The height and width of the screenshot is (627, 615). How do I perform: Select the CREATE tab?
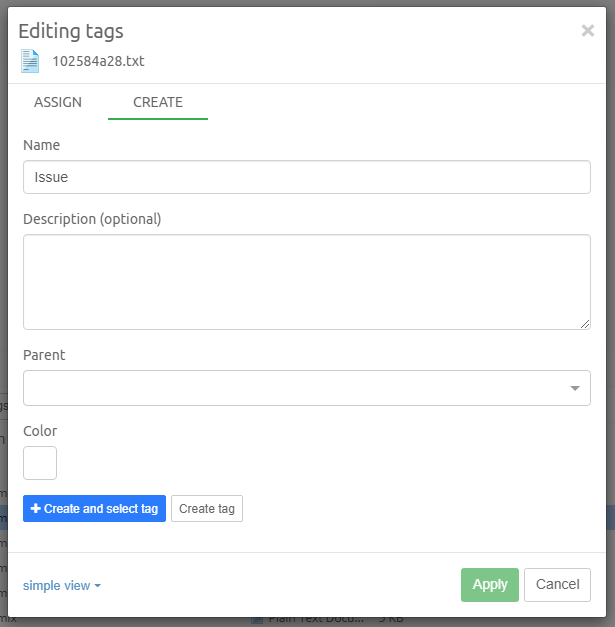tap(158, 102)
